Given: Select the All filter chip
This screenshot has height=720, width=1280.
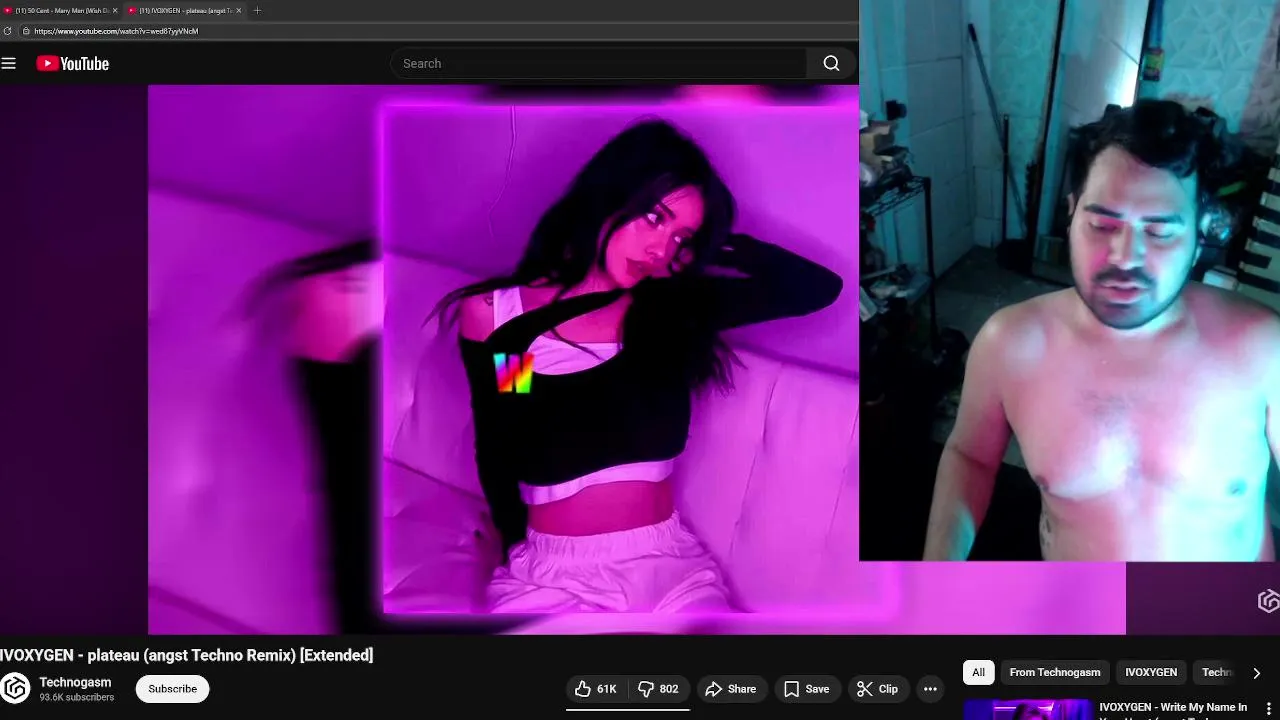Looking at the screenshot, I should click(x=978, y=672).
